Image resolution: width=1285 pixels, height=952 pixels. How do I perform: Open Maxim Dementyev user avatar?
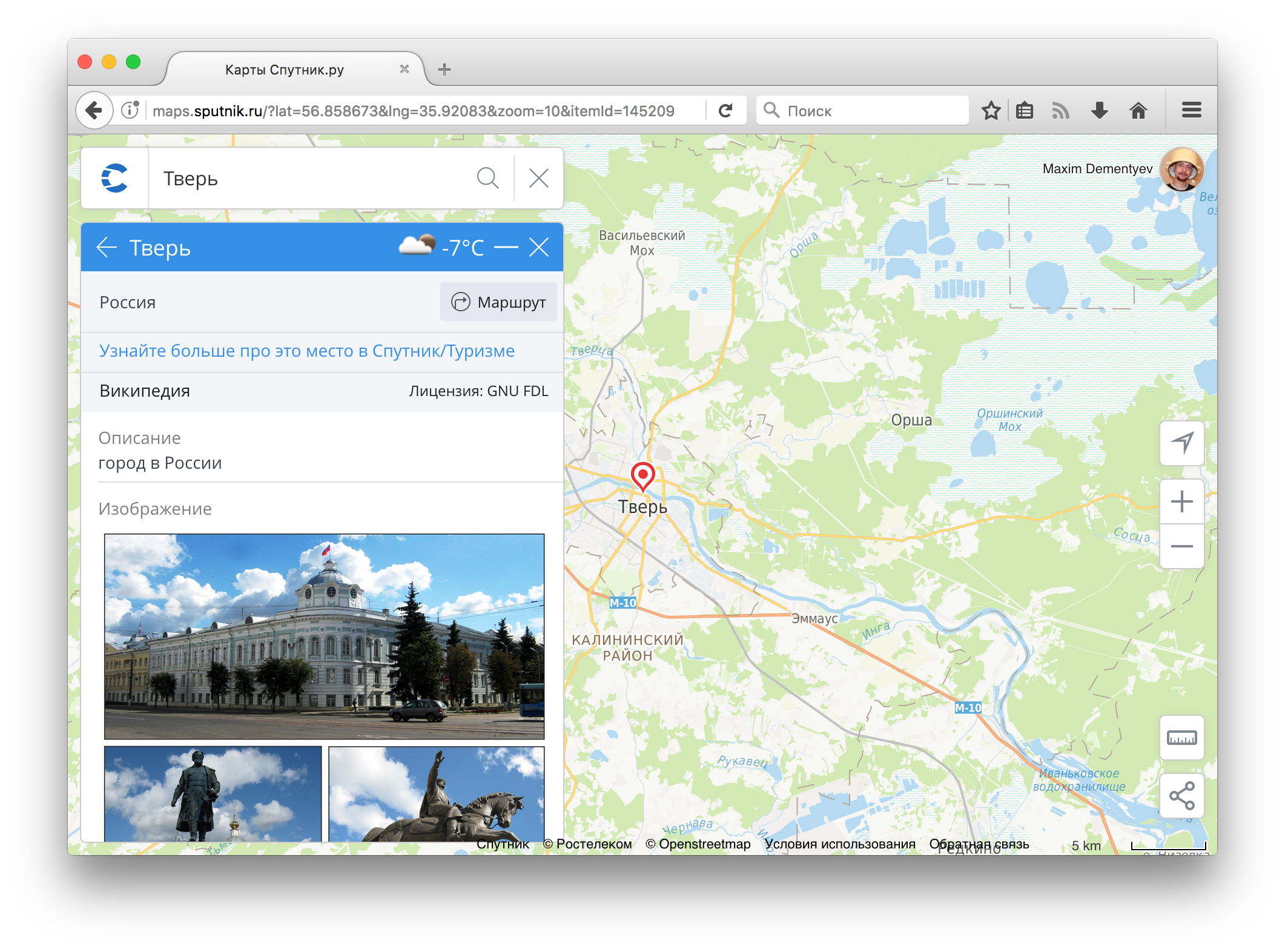coord(1181,169)
